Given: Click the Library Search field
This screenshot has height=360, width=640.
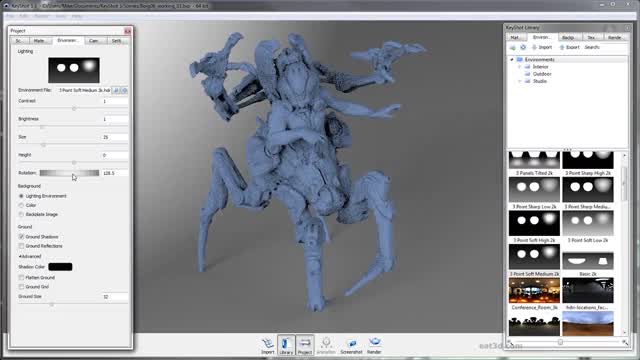Looking at the screenshot, I should (614, 48).
